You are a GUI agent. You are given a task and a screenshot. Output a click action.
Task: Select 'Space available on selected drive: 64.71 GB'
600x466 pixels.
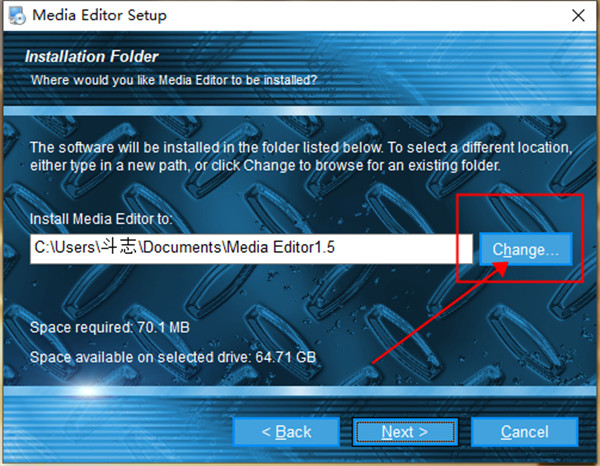coord(173,357)
